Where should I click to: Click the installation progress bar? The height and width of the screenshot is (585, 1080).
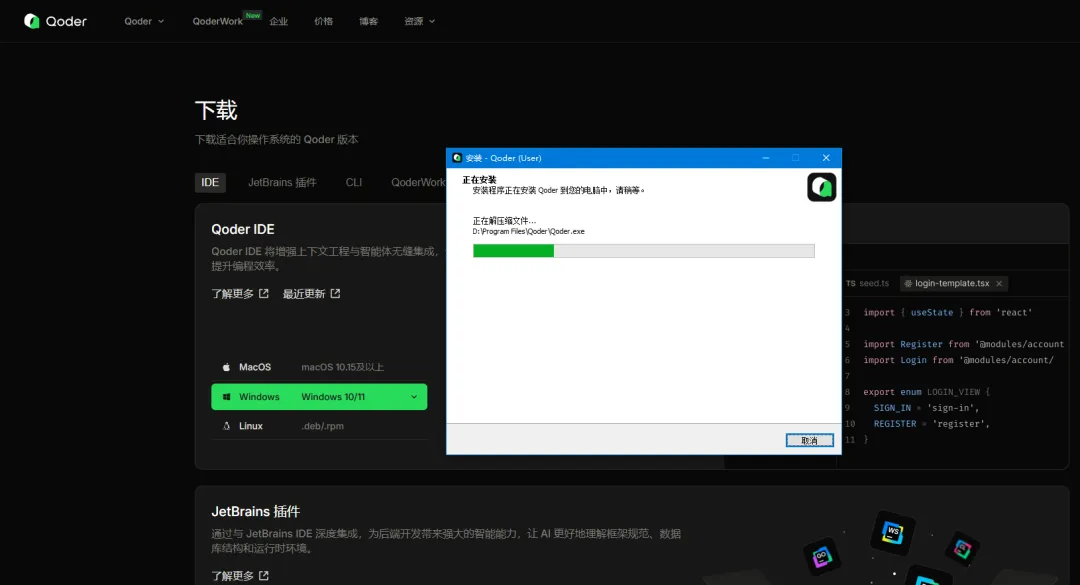pos(643,251)
